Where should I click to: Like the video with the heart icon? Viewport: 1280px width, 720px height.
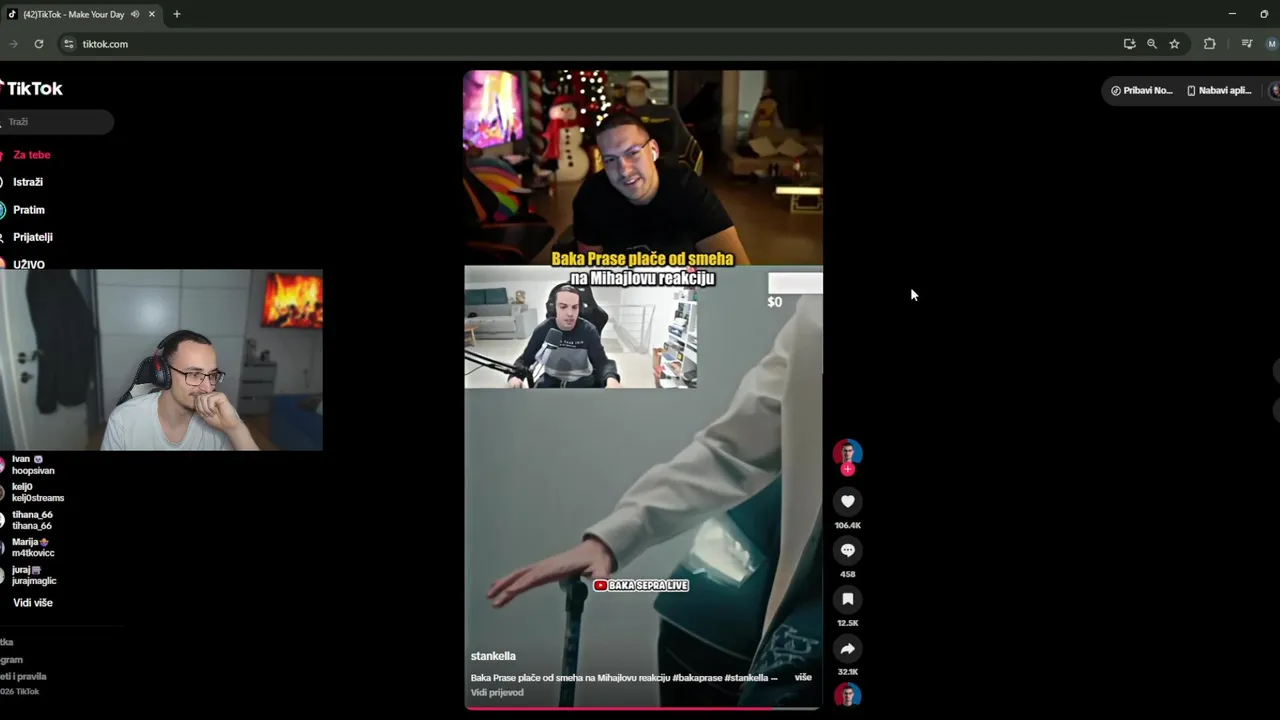tap(847, 501)
